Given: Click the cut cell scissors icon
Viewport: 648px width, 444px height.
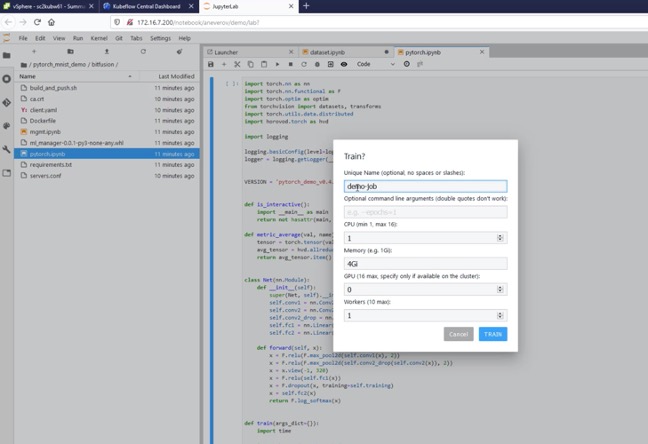Looking at the screenshot, I should [x=237, y=64].
